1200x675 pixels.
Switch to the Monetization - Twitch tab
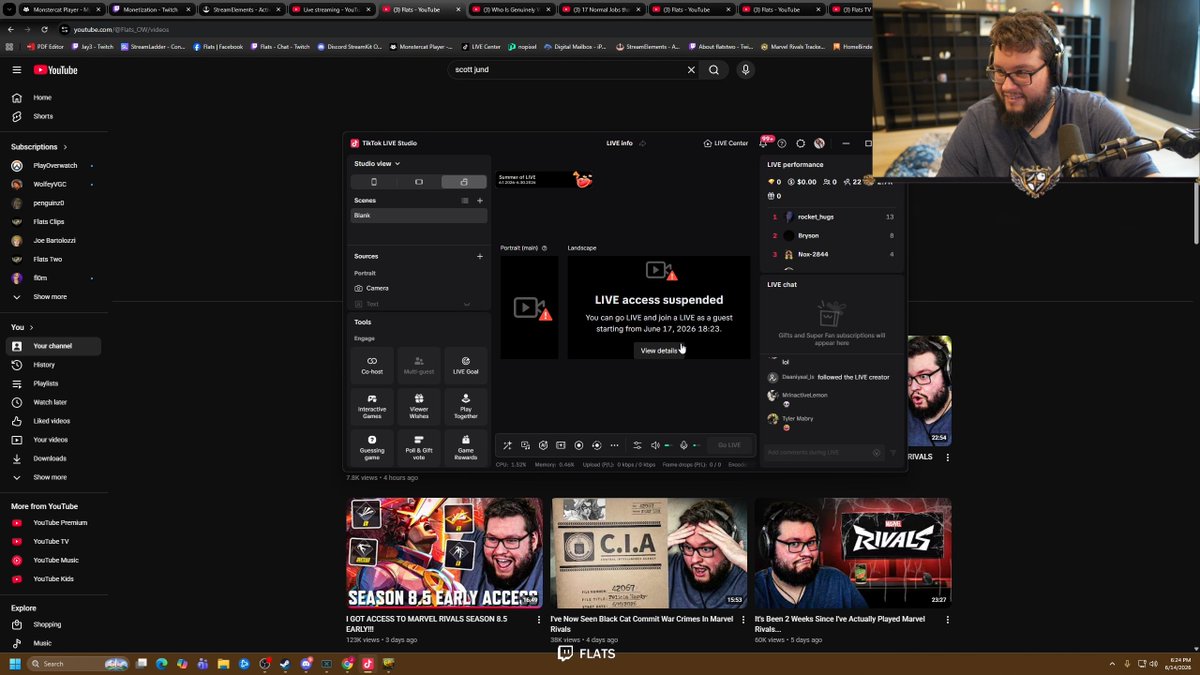pyautogui.click(x=152, y=9)
